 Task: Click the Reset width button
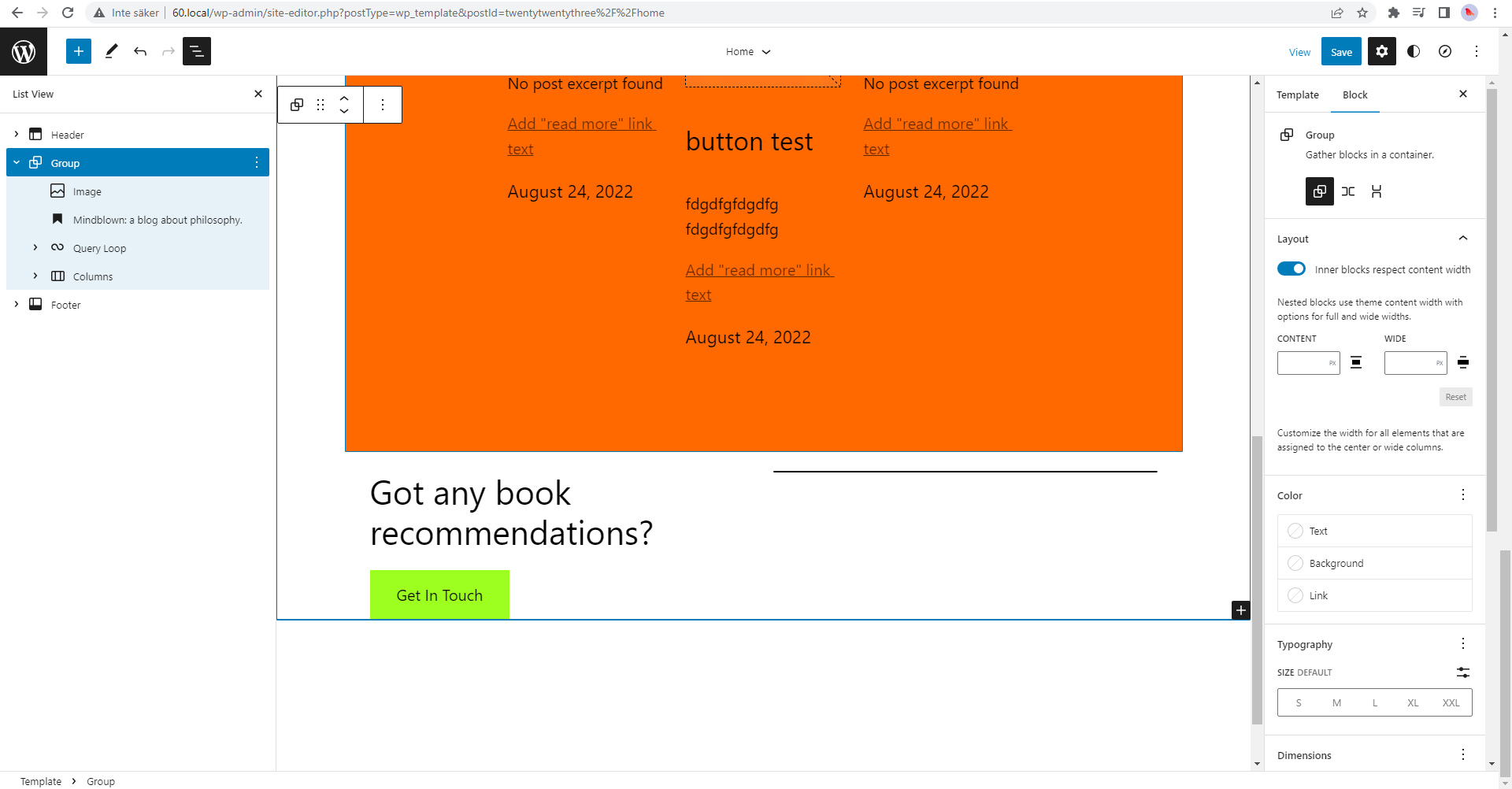point(1456,397)
